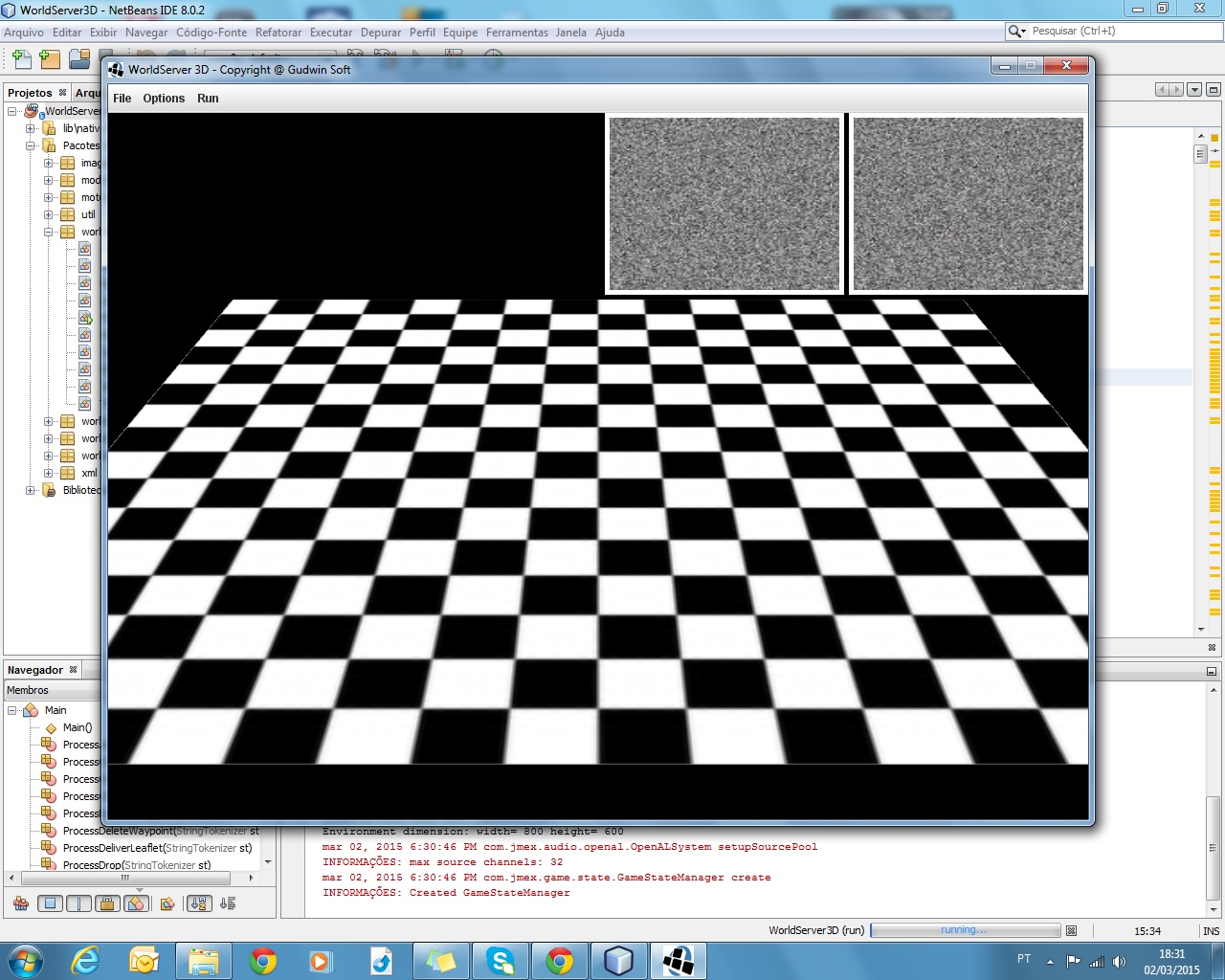The height and width of the screenshot is (980, 1225).
Task: Click the Open Project toolbar icon
Action: pos(79,59)
